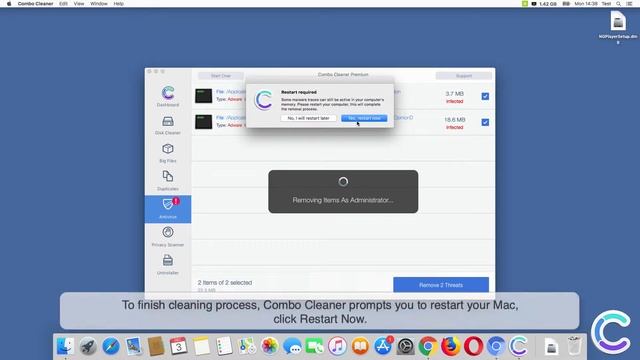Image resolution: width=640 pixels, height=360 pixels.
Task: Open the Trash in the dock
Action: tap(574, 346)
